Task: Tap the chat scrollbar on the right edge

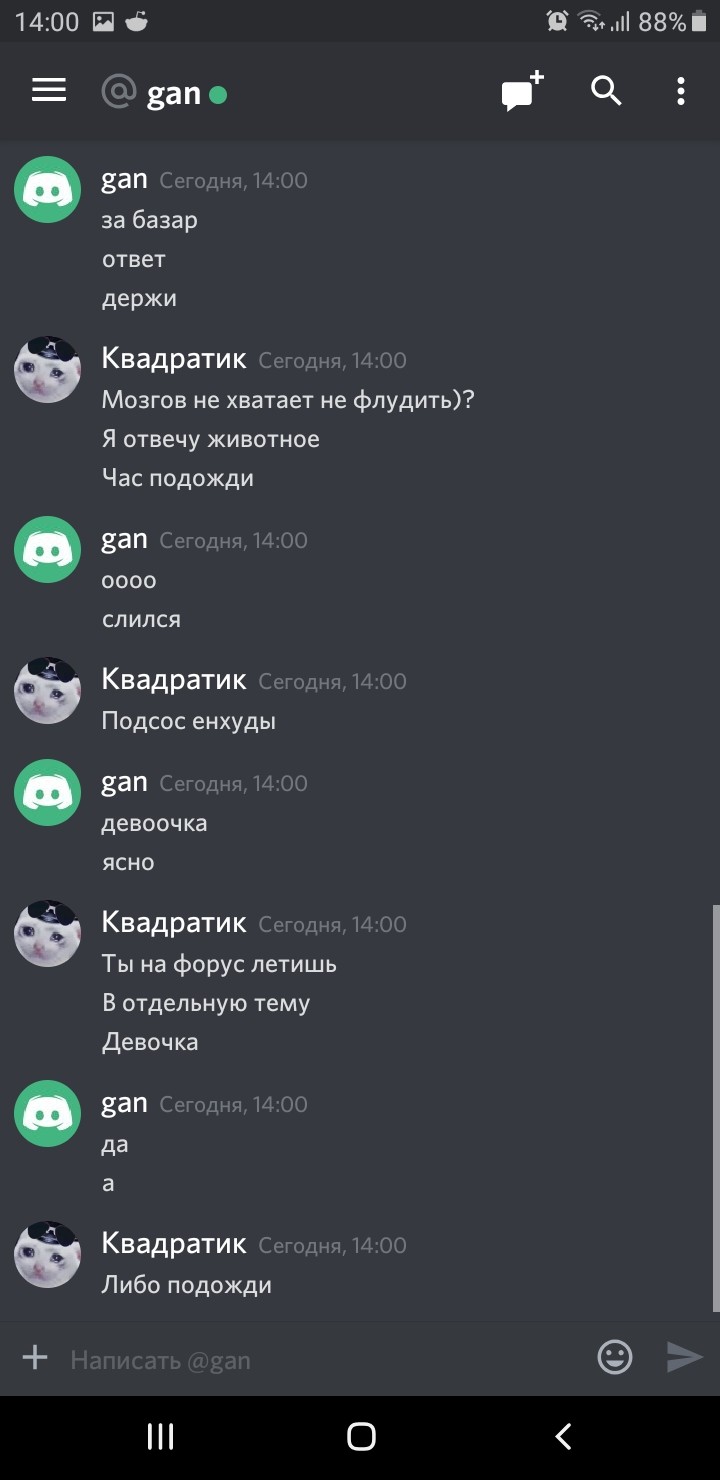Action: click(x=715, y=1108)
